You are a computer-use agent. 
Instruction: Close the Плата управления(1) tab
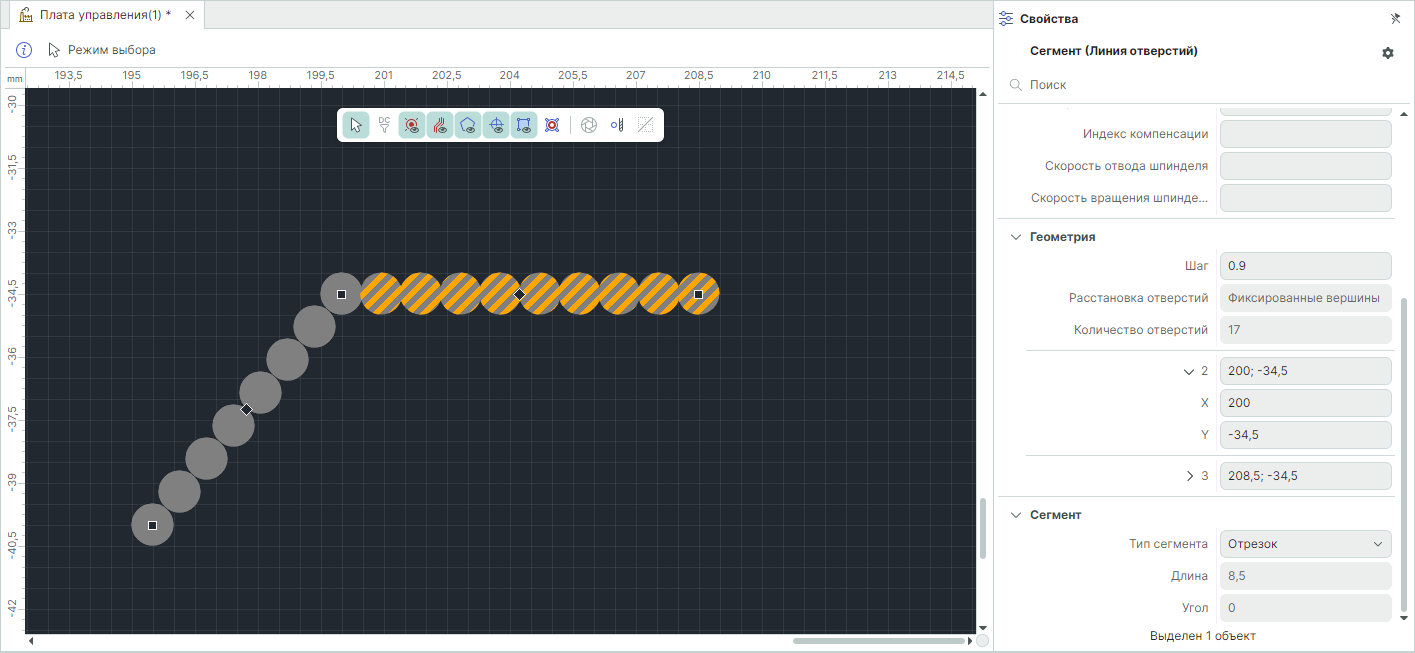(x=190, y=15)
